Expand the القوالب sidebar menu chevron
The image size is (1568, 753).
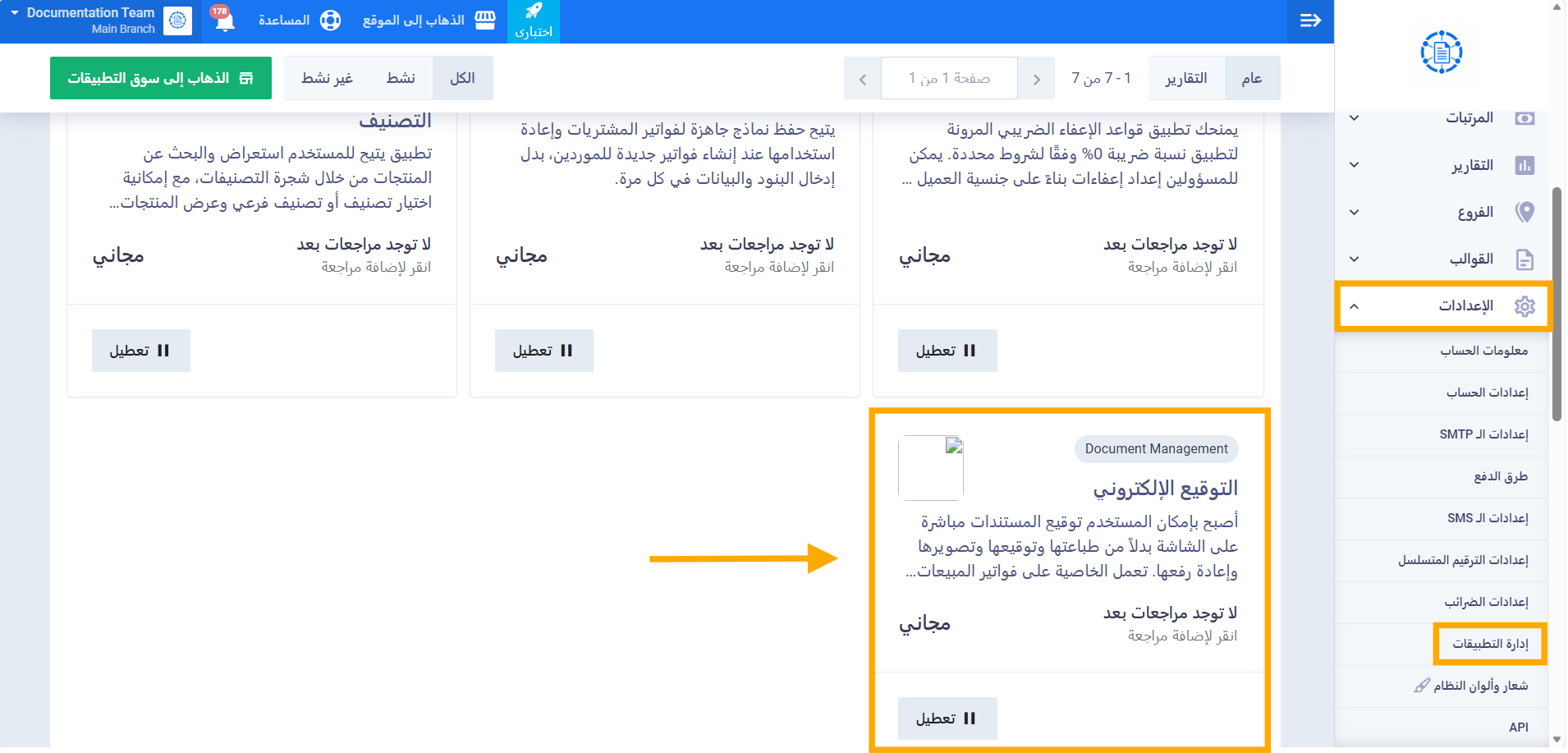(x=1355, y=259)
